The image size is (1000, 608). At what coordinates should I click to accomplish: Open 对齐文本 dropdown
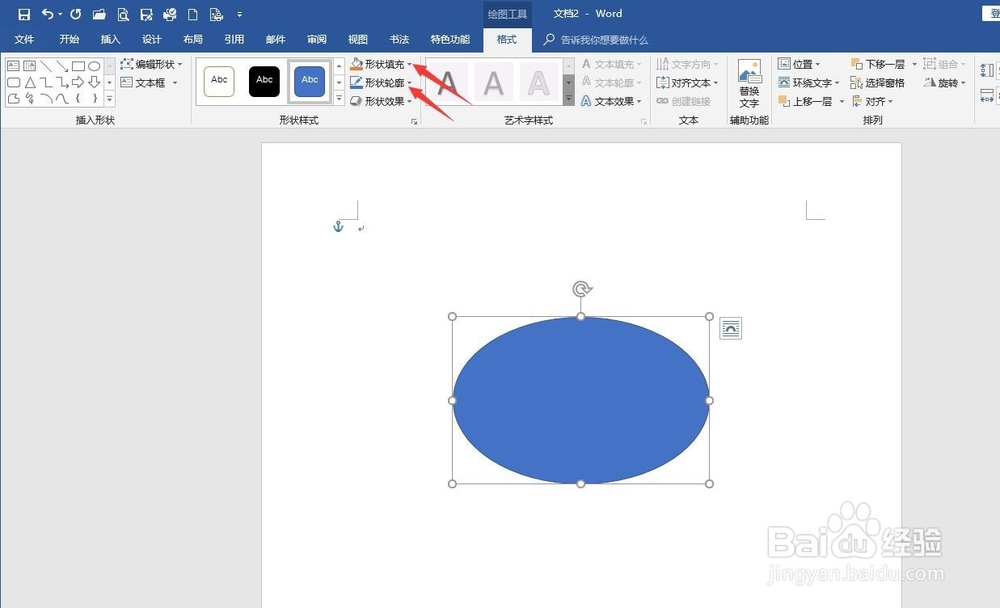tap(687, 83)
